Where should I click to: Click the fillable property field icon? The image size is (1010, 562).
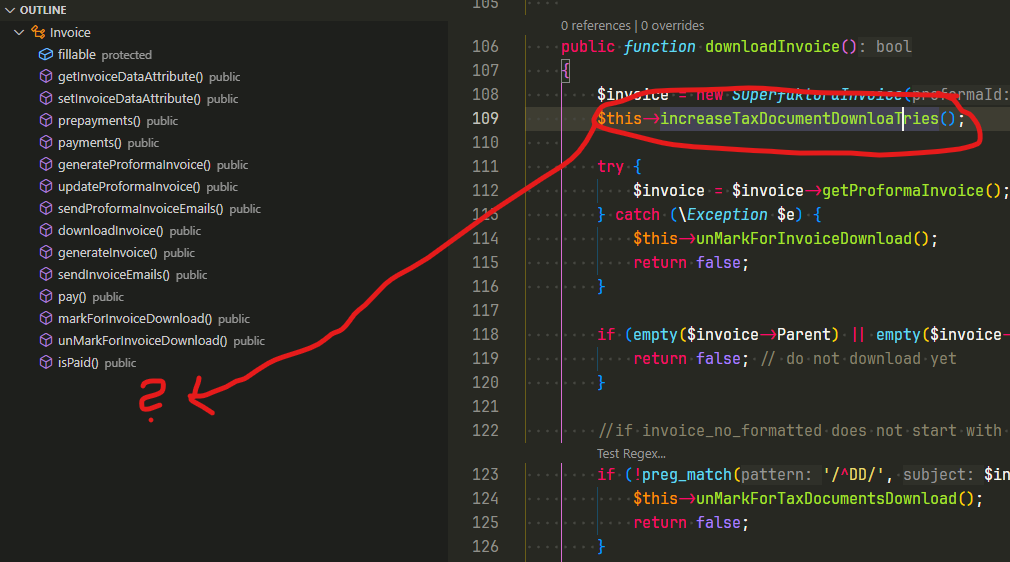pyautogui.click(x=46, y=55)
